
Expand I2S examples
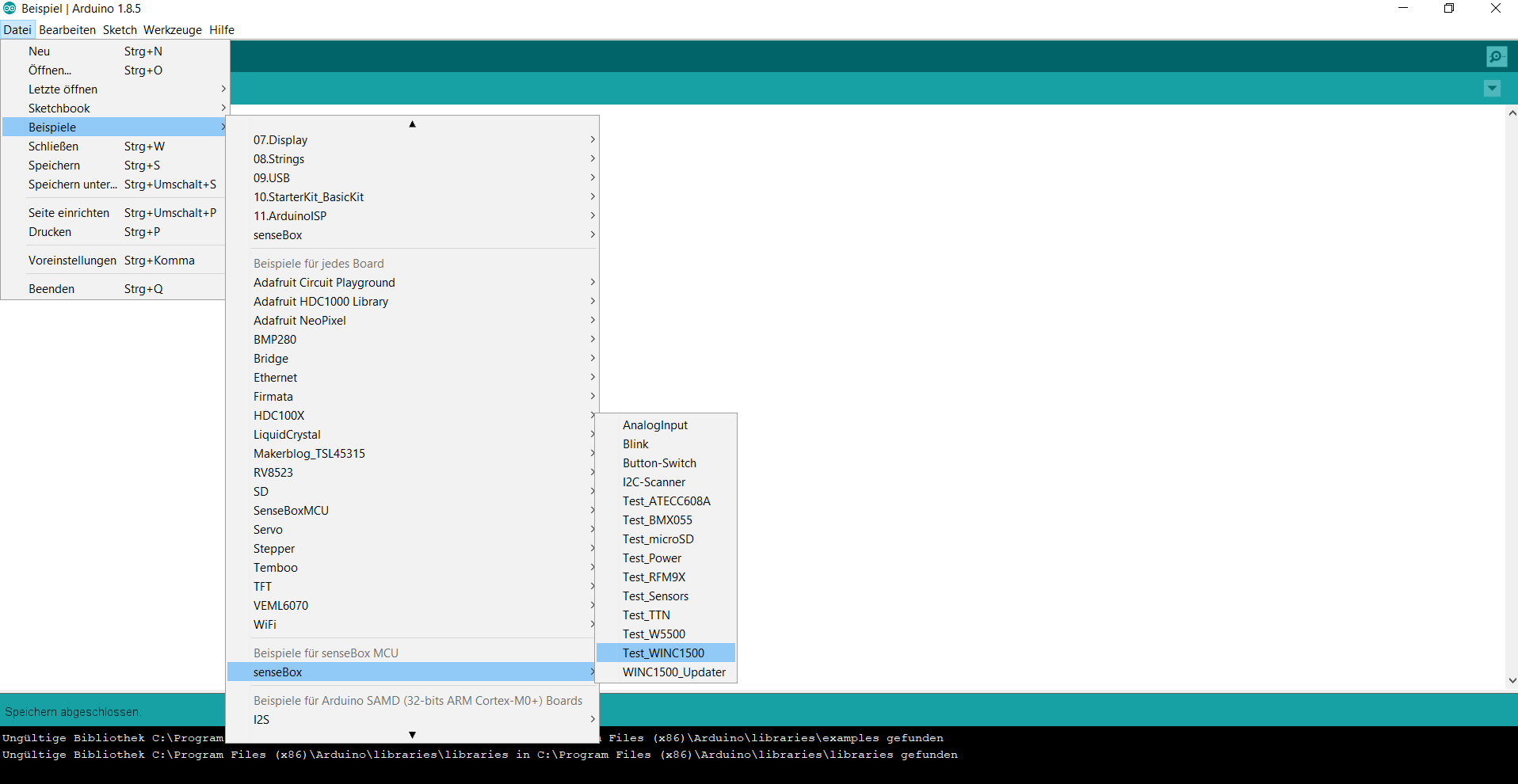413,720
